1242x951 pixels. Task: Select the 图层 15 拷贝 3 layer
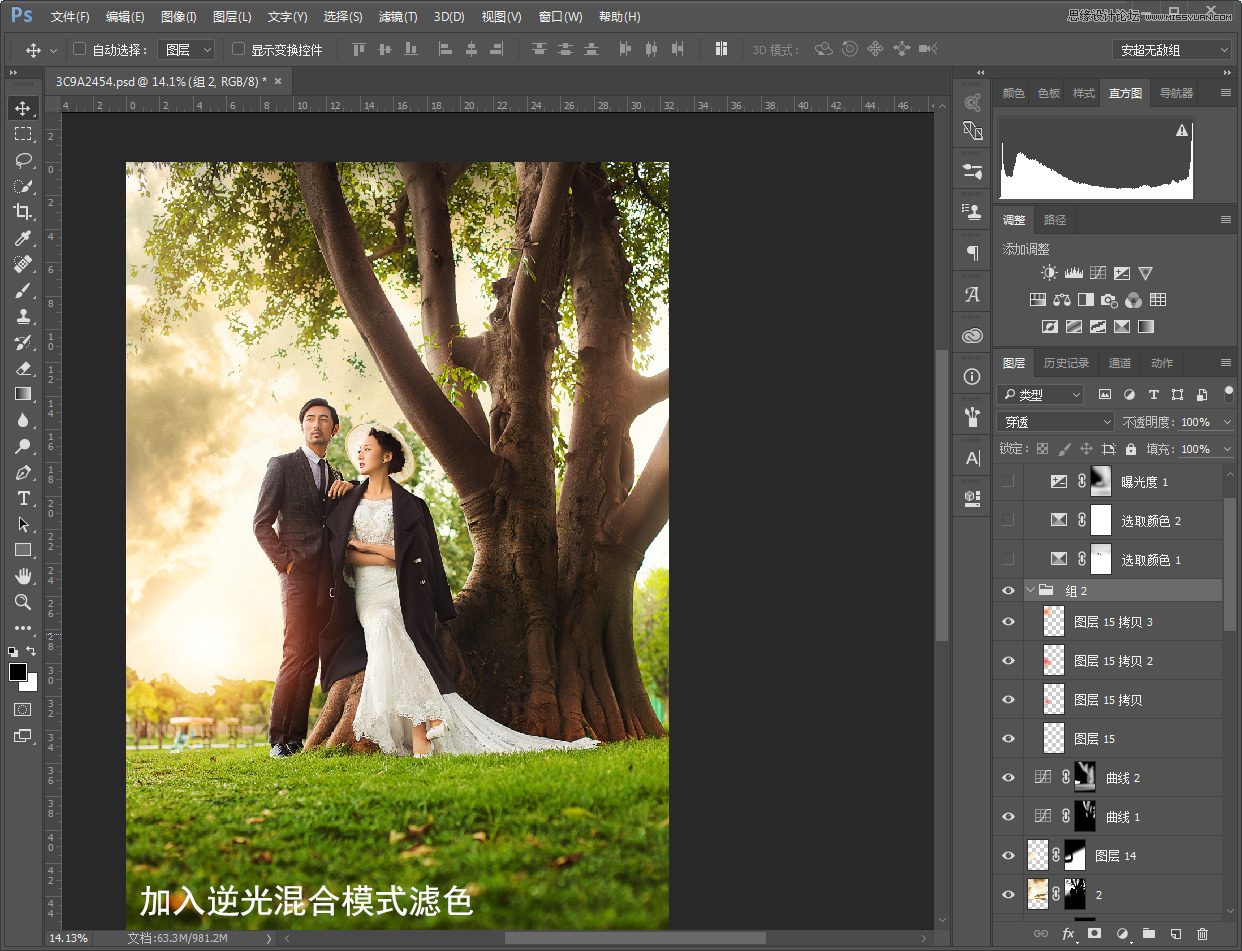click(1113, 622)
